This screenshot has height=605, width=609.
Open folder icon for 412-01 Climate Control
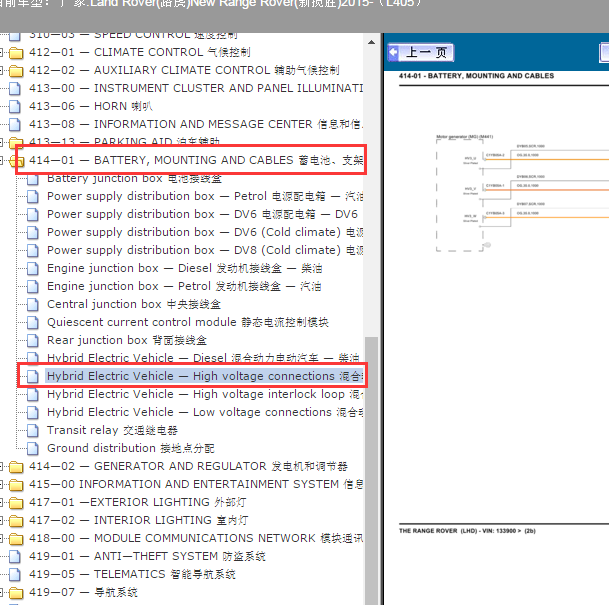(16, 52)
